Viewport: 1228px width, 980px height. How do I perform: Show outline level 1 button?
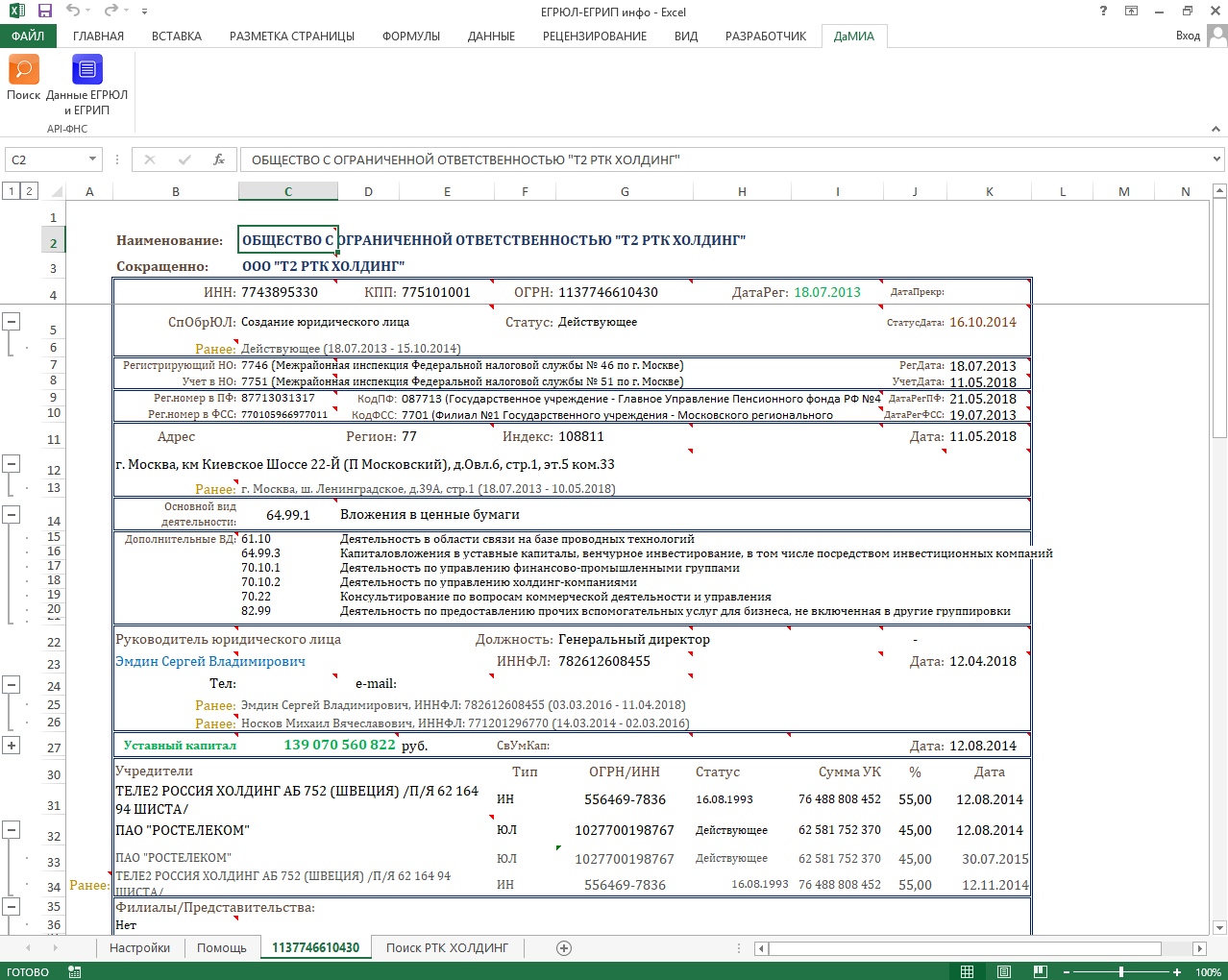click(x=12, y=191)
